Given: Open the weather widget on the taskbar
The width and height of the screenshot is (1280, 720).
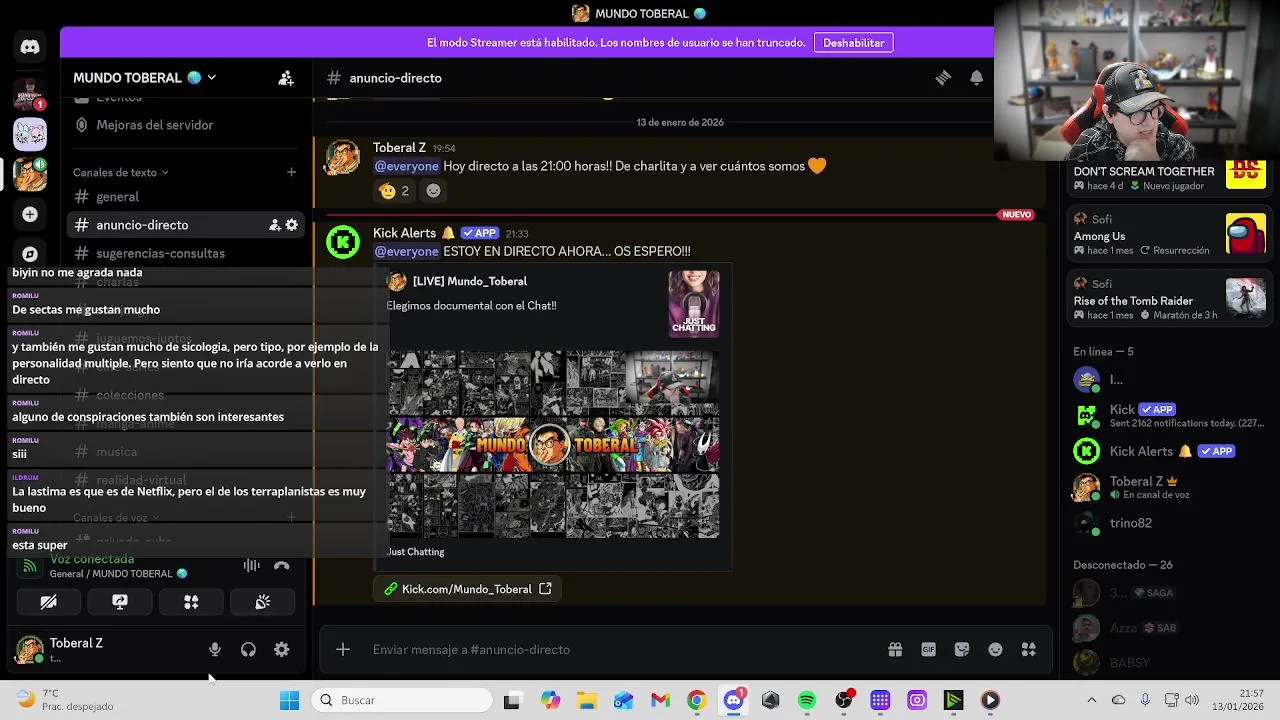Looking at the screenshot, I should coord(65,700).
